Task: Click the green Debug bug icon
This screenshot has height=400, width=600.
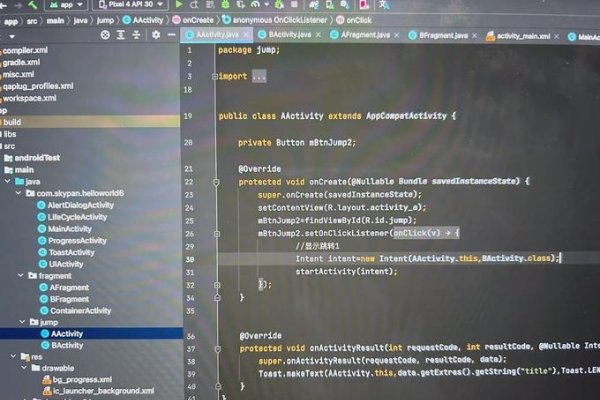Action: pos(225,4)
